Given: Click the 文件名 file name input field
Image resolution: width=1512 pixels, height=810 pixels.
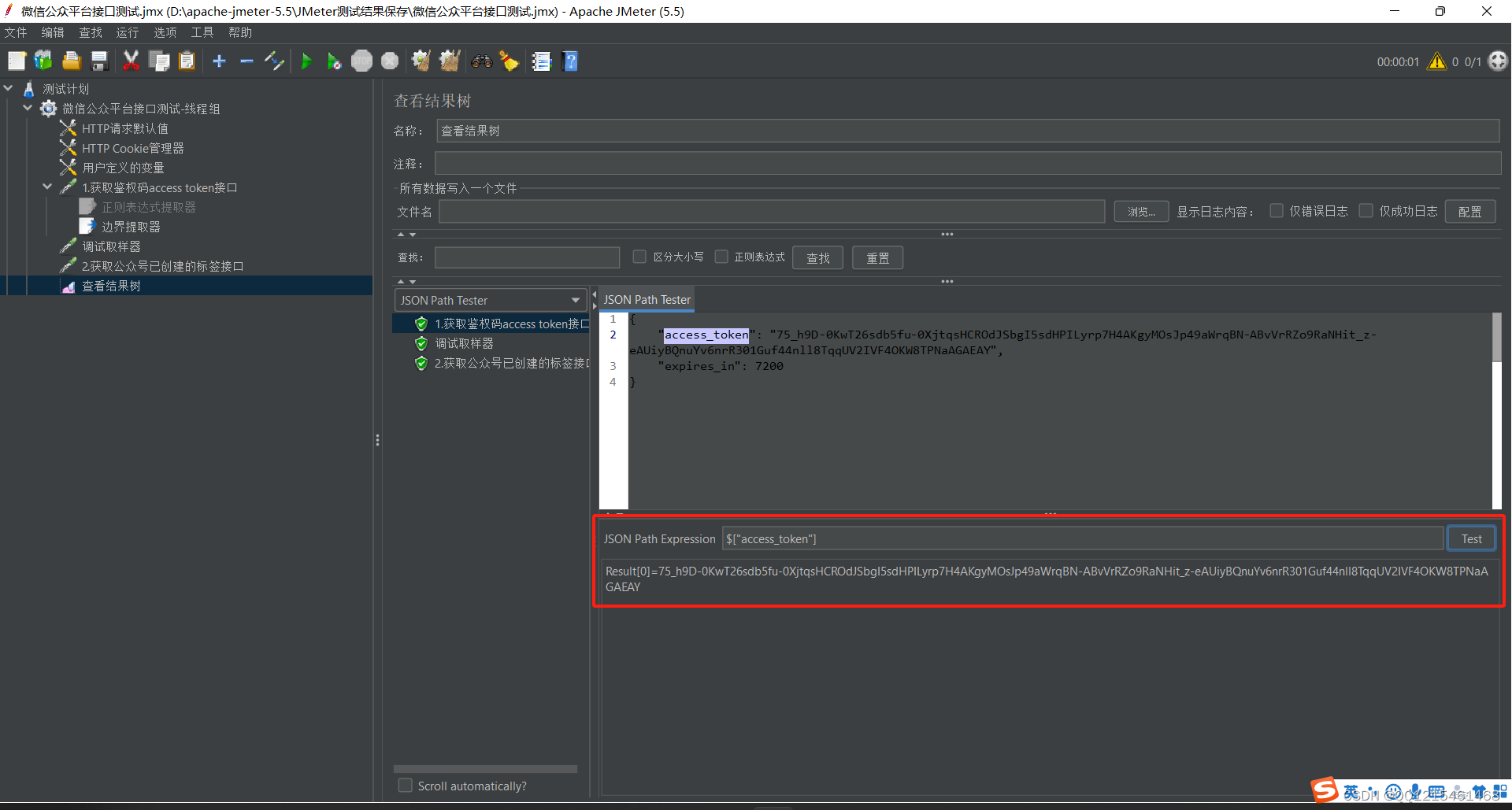Looking at the screenshot, I should (x=772, y=212).
